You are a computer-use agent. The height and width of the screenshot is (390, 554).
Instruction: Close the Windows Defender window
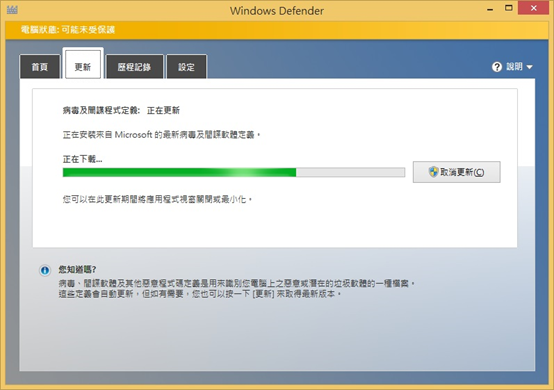pos(534,8)
